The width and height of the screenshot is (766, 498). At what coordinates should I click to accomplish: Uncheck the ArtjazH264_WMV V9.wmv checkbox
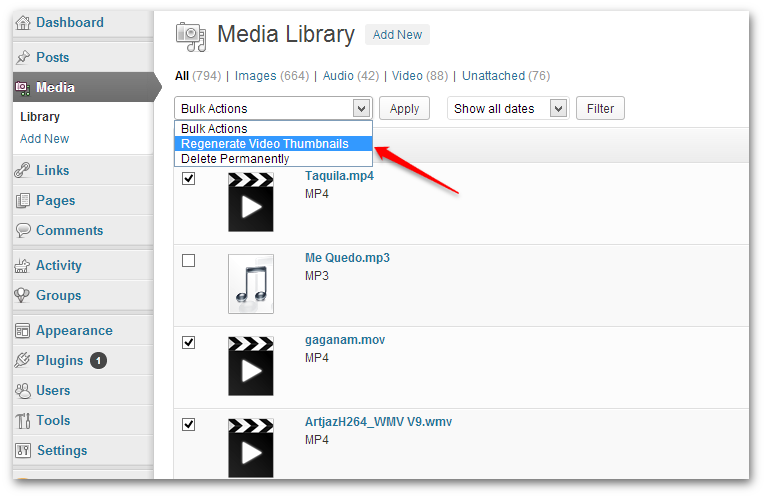tap(189, 425)
